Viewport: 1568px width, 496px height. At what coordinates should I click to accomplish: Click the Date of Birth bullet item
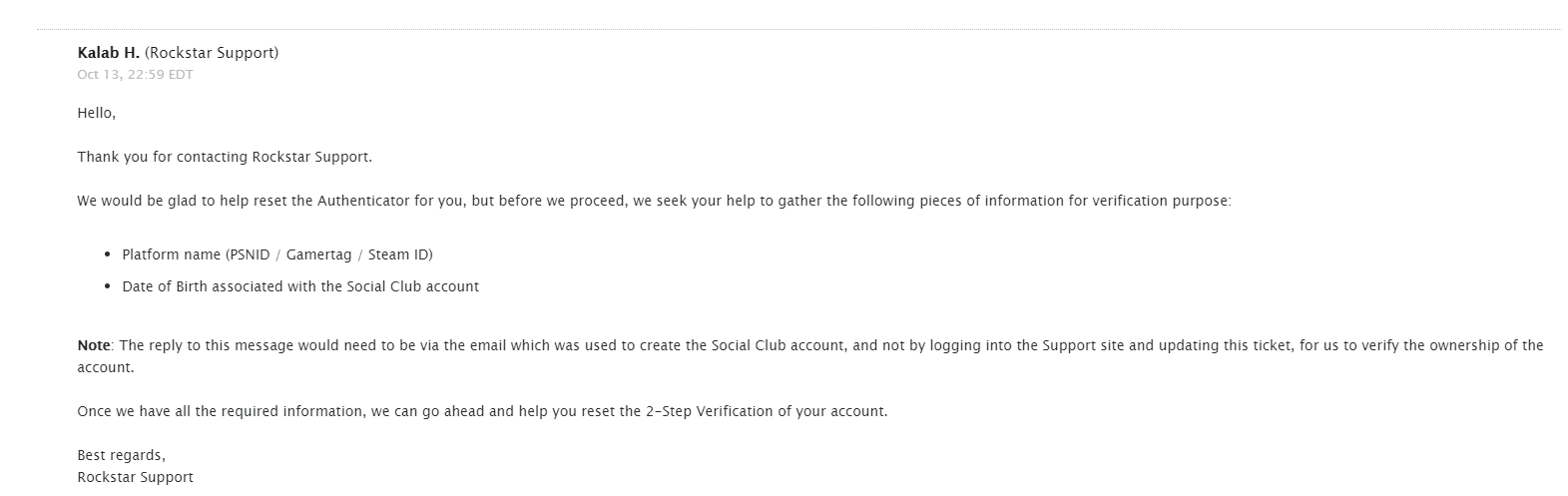tap(299, 286)
